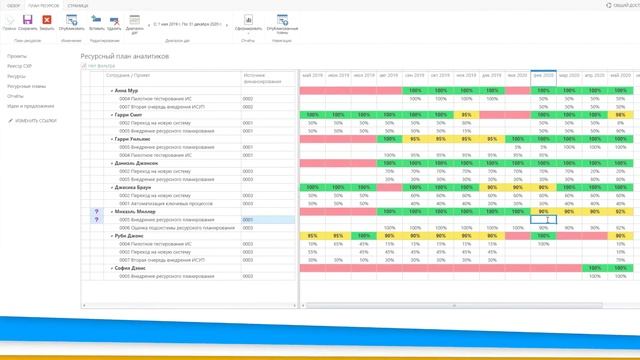The width and height of the screenshot is (640, 360).
Task: Select 0005 Внедрение ресурсного планирования under София Дэвис
Action: pyautogui.click(x=167, y=276)
